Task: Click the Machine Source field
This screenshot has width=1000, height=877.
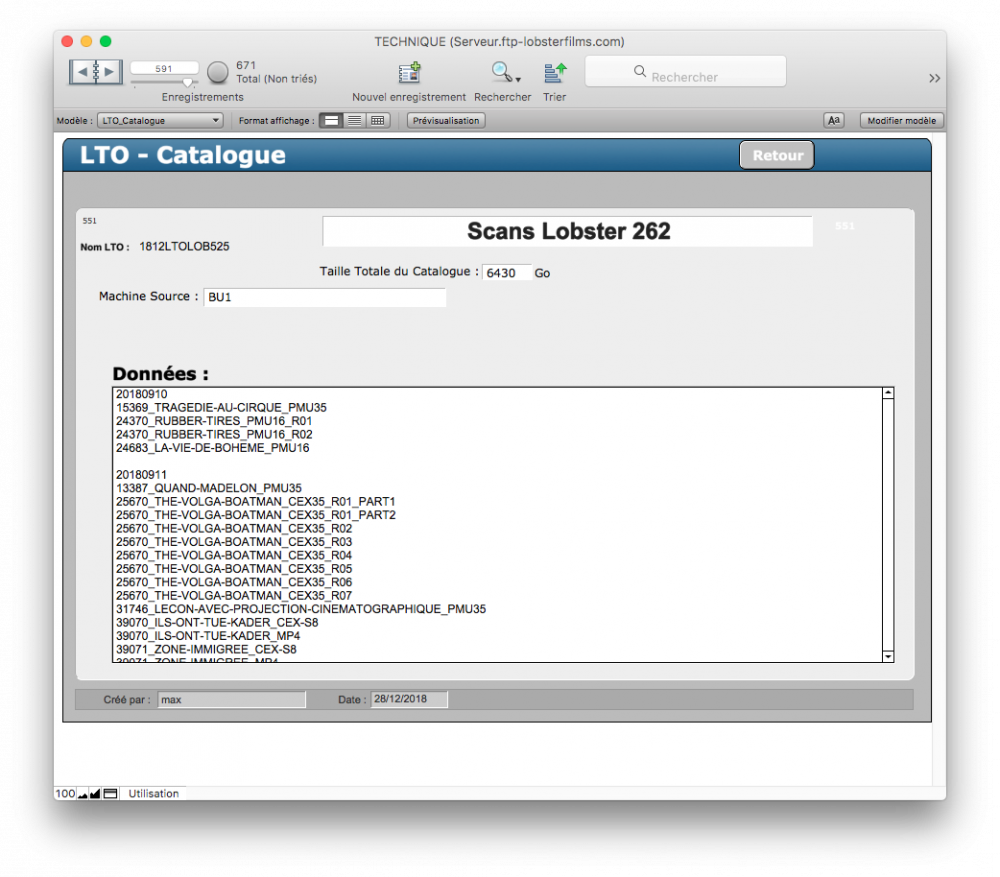Action: pos(324,297)
